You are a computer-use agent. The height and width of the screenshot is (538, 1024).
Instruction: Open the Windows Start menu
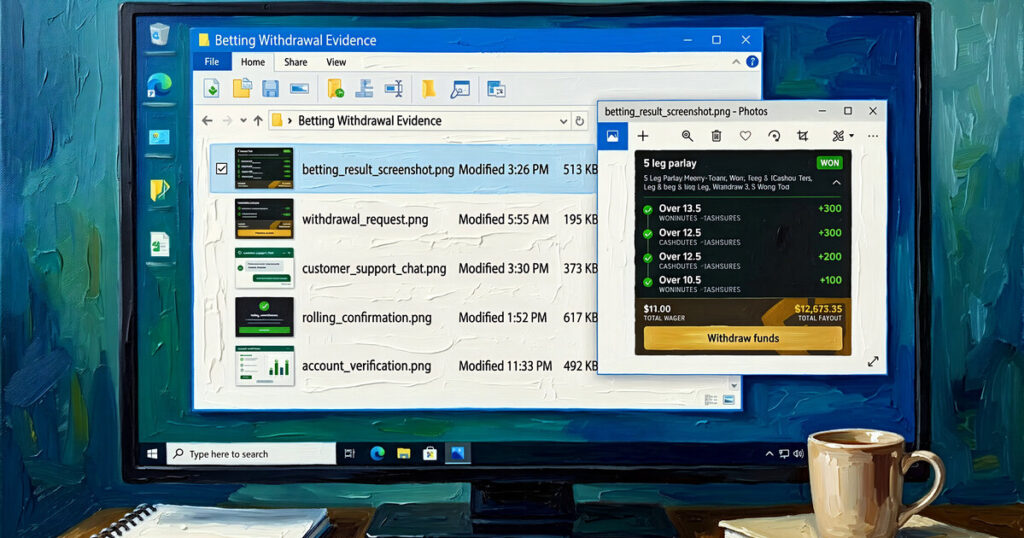[152, 454]
